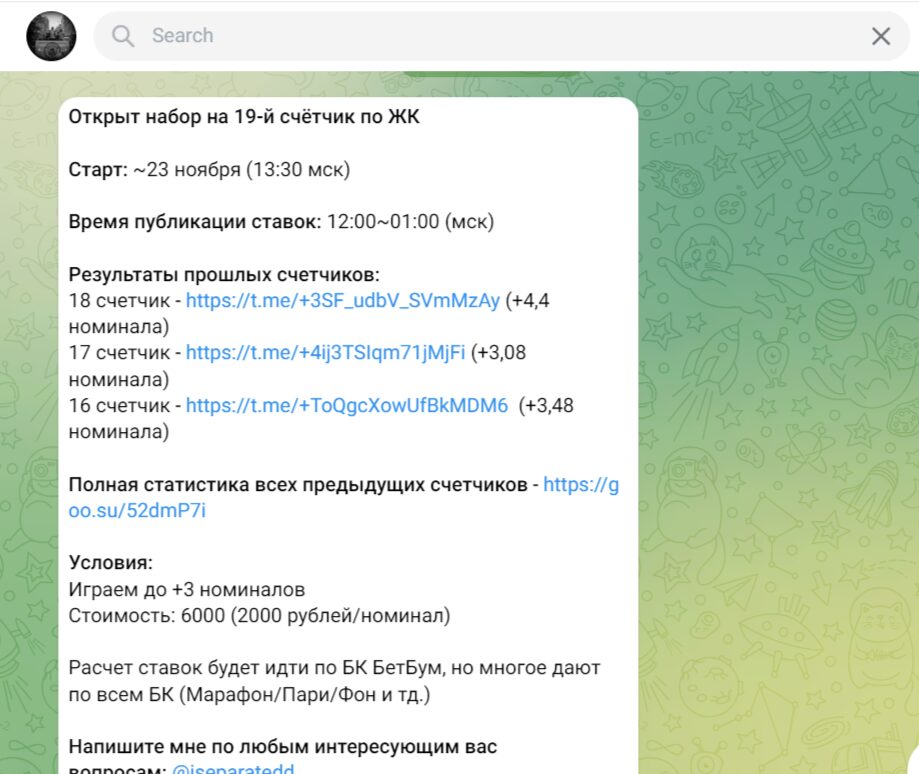Open the channel avatar picture
Viewport: 919px width, 774px height.
51,36
